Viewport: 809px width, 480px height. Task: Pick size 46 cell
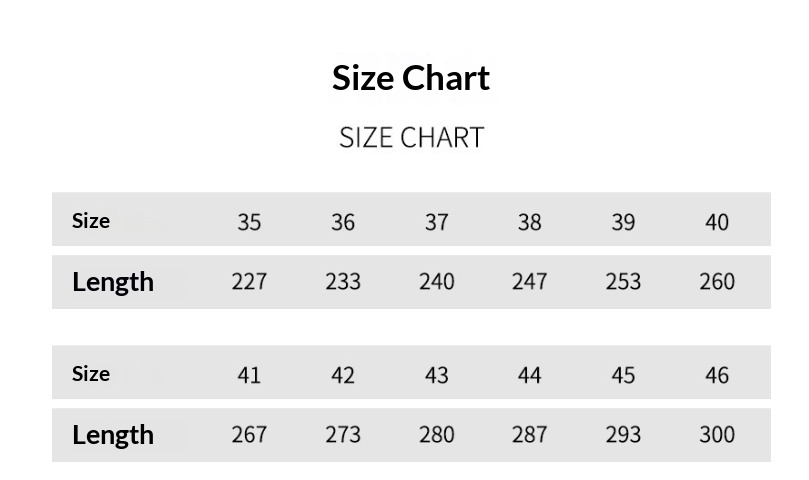tap(717, 375)
